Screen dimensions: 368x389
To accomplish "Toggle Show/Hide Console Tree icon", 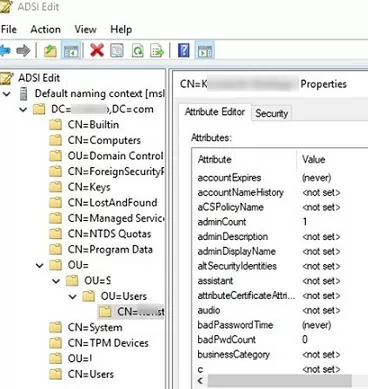I will click(71, 51).
